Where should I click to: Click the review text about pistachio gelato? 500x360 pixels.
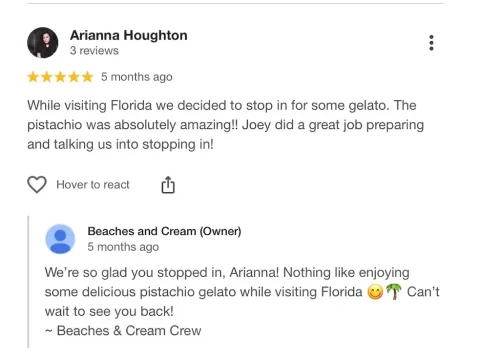[226, 125]
